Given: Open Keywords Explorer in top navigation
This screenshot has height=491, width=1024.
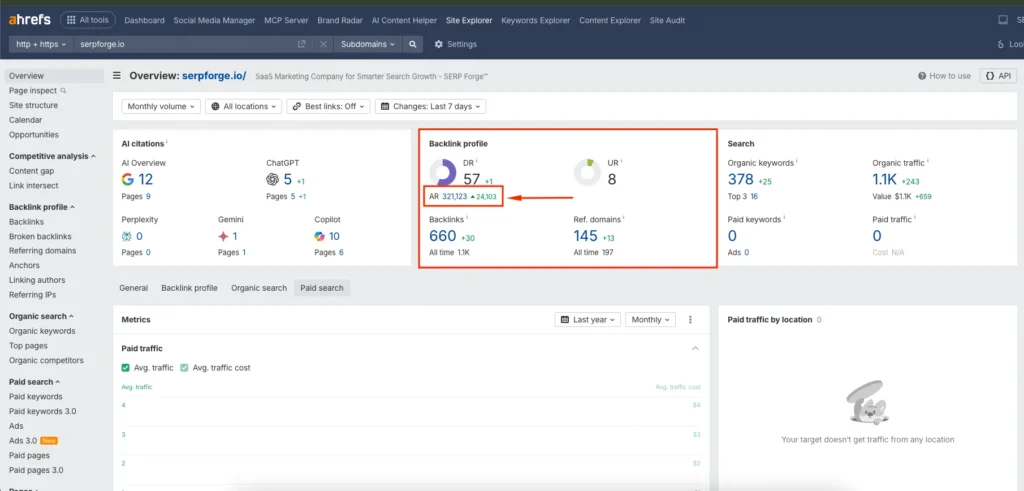Looking at the screenshot, I should (534, 20).
